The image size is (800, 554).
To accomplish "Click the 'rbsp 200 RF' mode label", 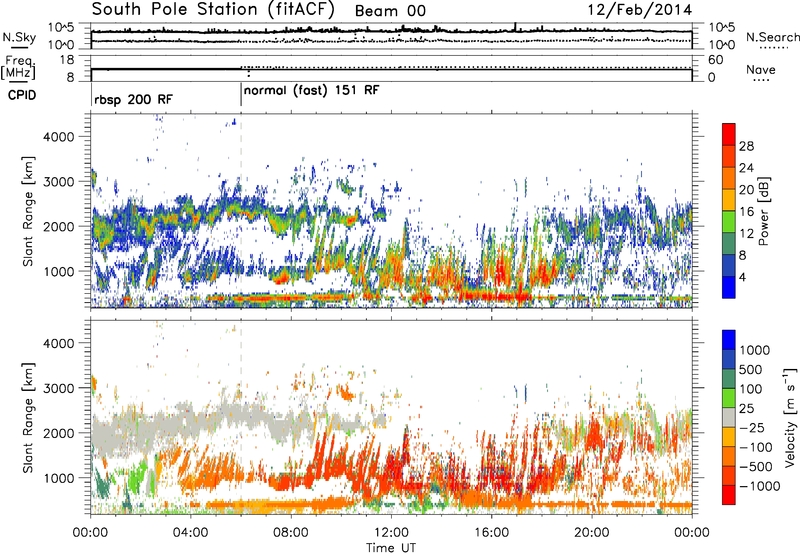I will [x=134, y=99].
